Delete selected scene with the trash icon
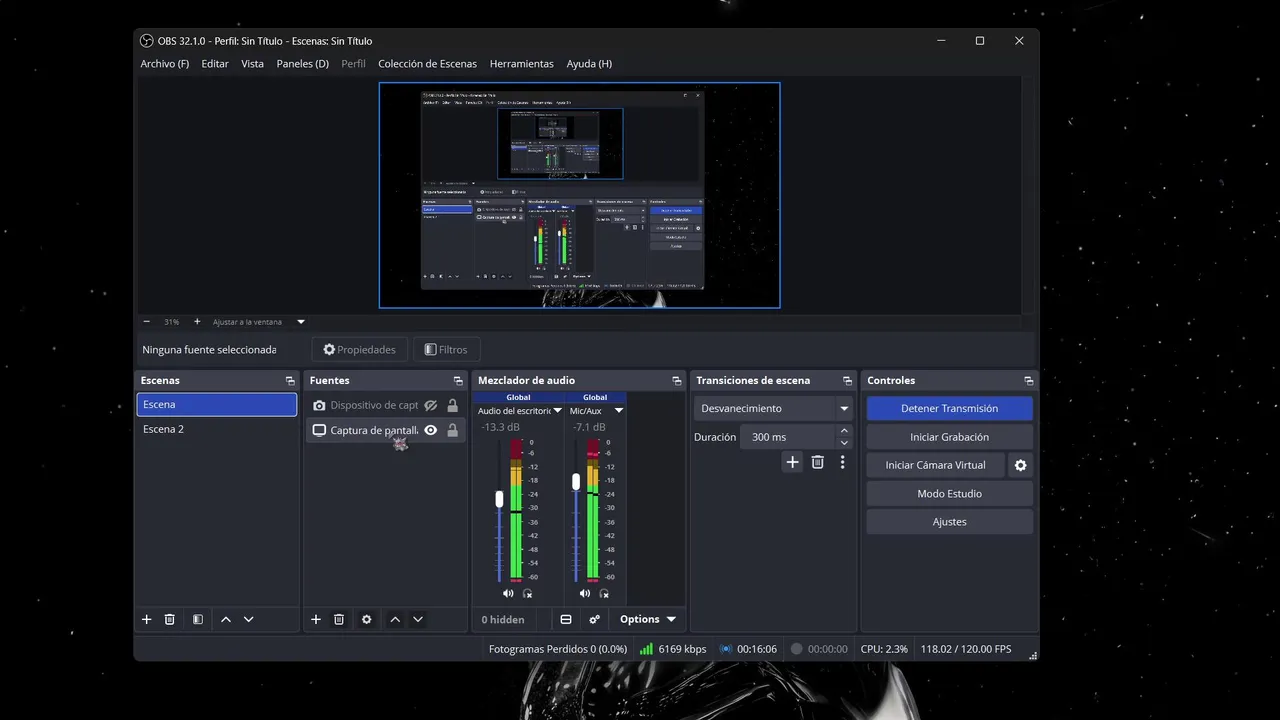Image resolution: width=1280 pixels, height=720 pixels. pos(170,619)
